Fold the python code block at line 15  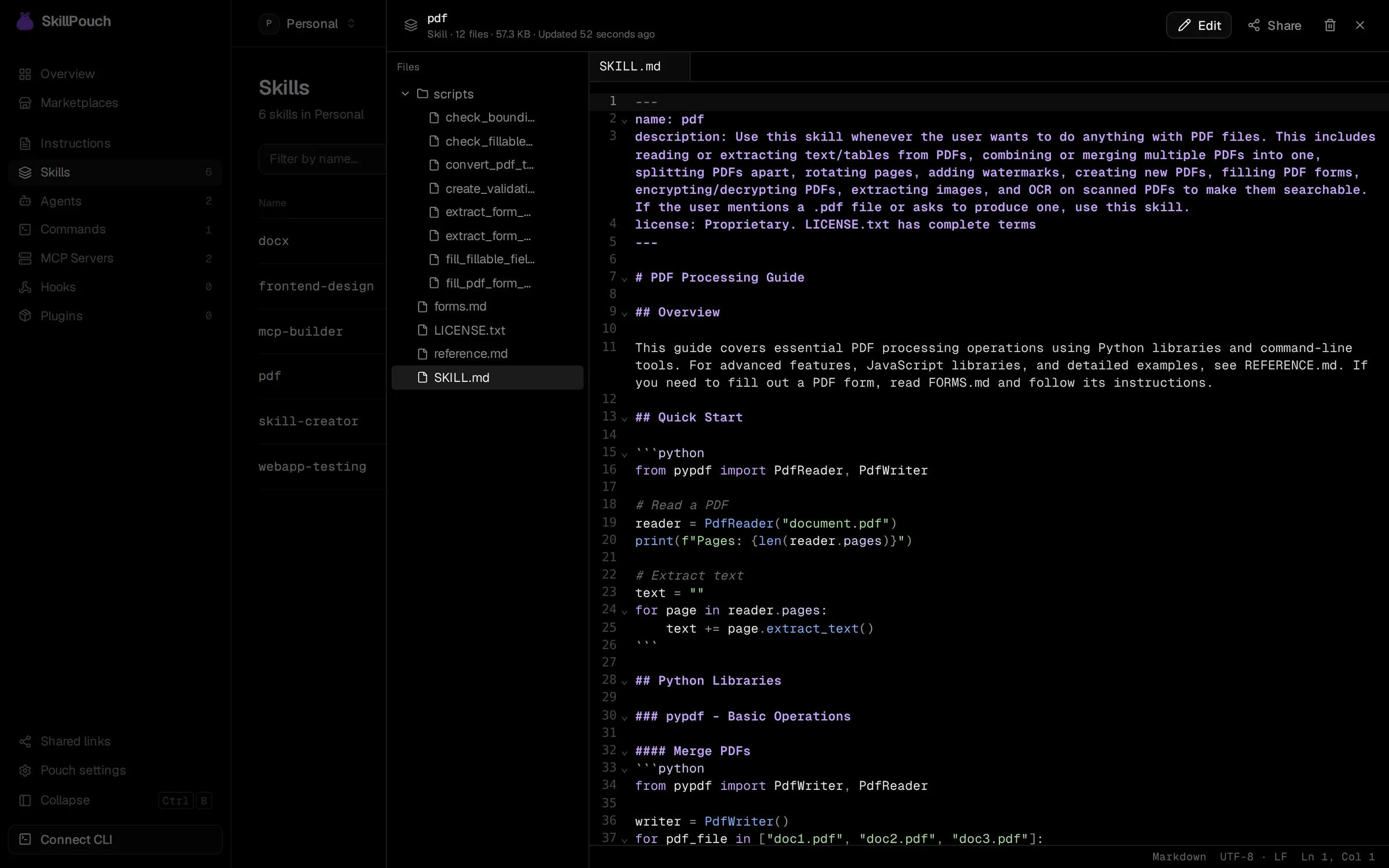[624, 454]
